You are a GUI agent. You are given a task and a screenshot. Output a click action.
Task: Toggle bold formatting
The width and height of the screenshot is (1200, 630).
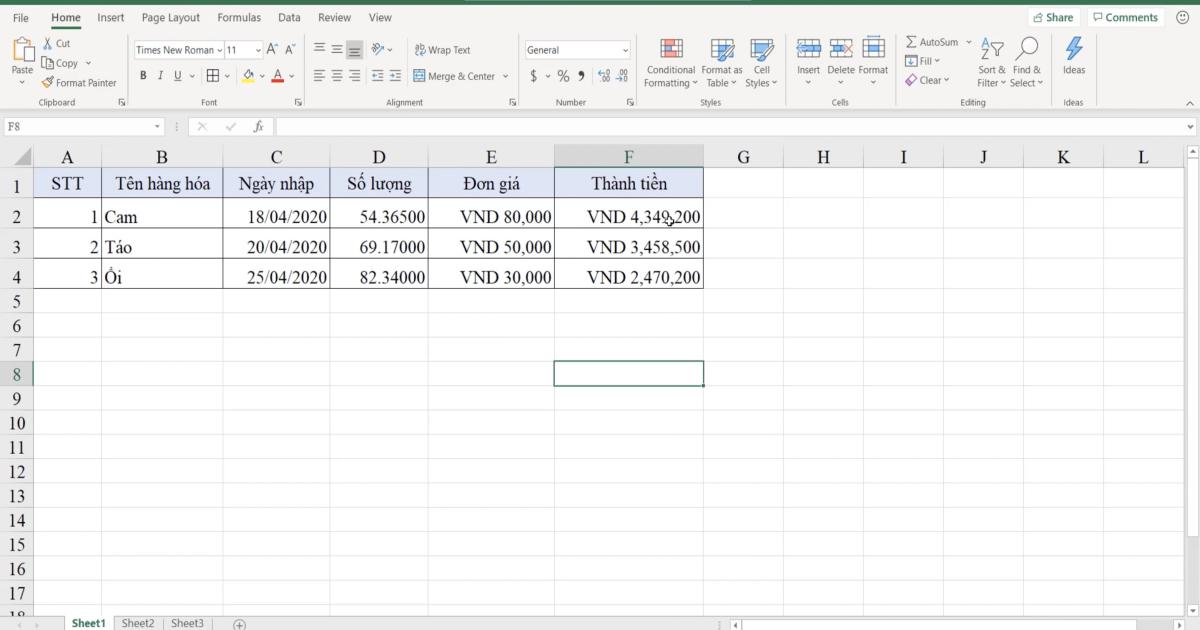coord(143,75)
